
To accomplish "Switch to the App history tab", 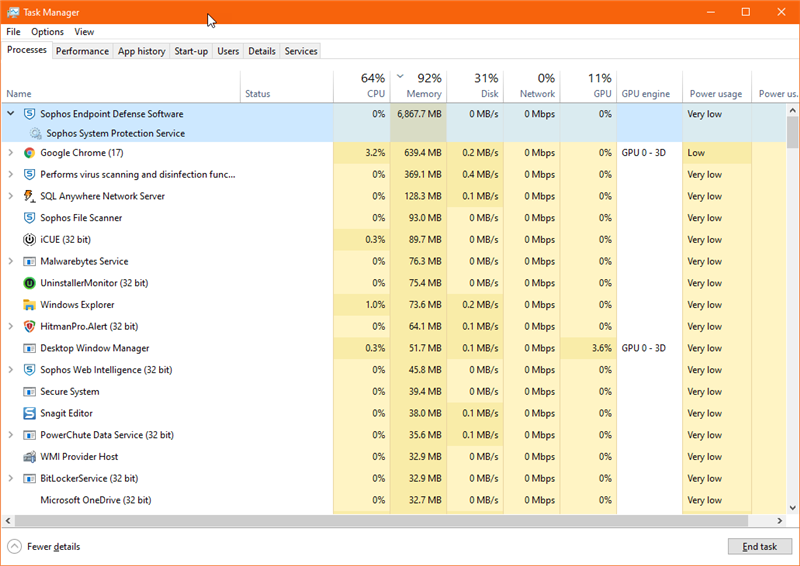I will point(141,51).
